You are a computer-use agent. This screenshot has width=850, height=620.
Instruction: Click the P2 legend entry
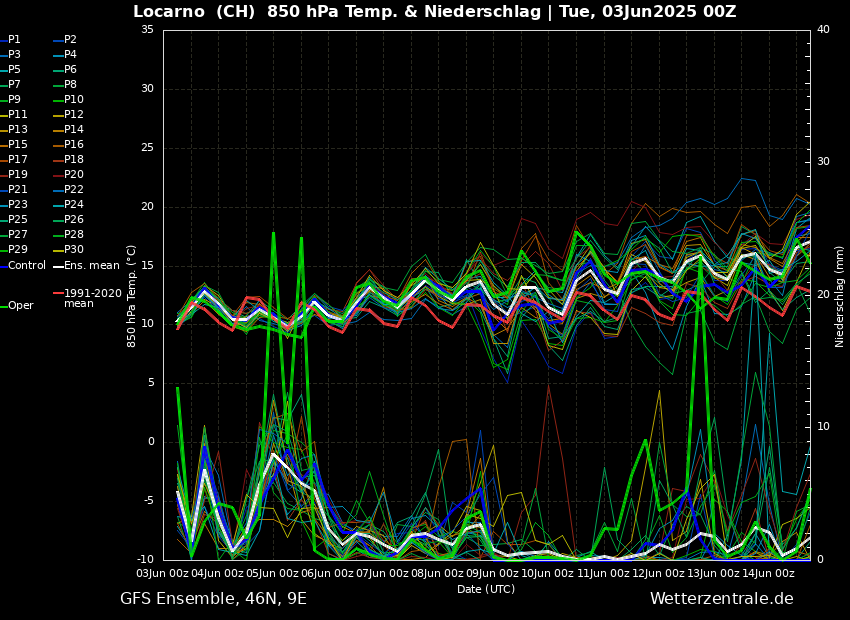65,40
